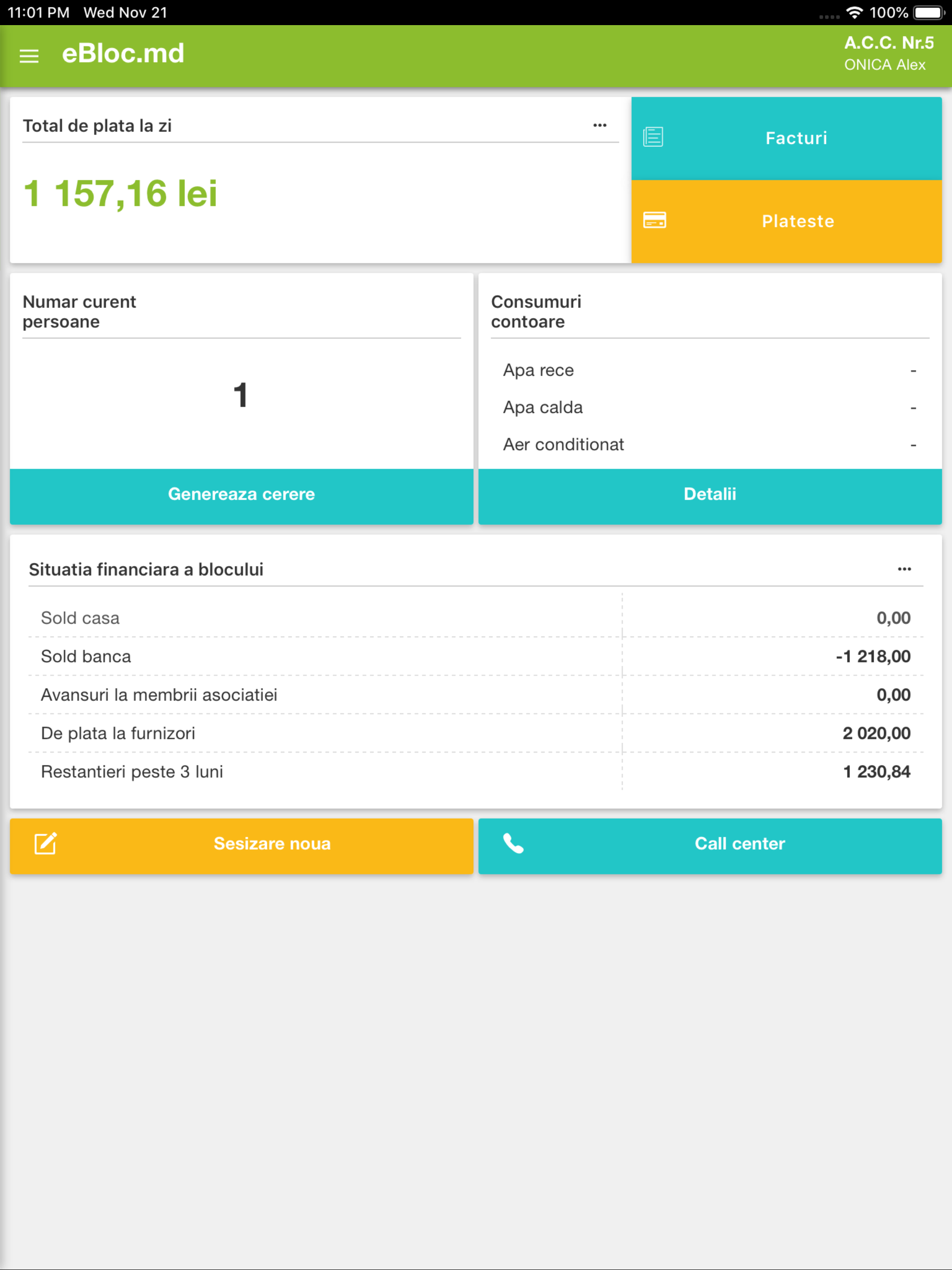952x1270 pixels.
Task: Open options for Total de plata
Action: pyautogui.click(x=600, y=125)
